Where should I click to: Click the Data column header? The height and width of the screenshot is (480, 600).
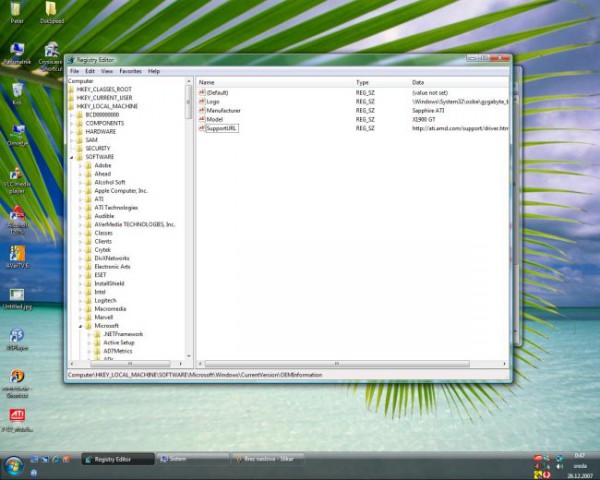pos(459,82)
